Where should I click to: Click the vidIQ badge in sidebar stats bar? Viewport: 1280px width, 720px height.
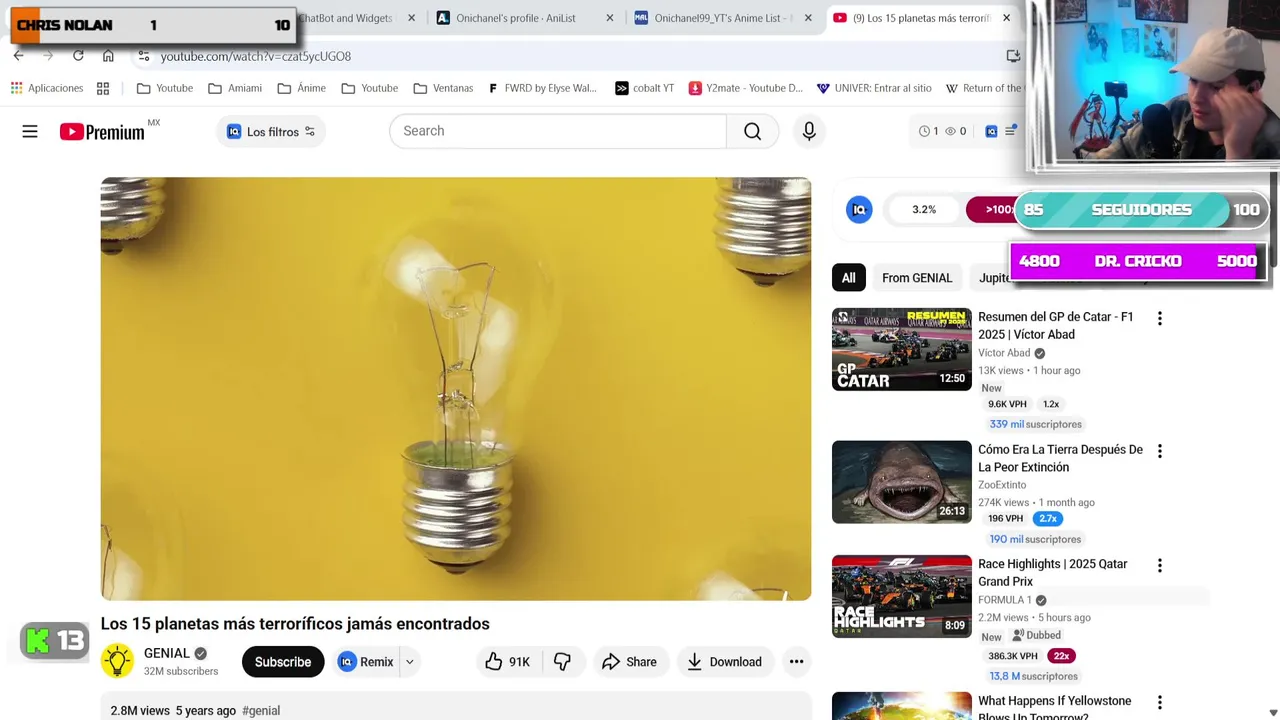click(859, 209)
